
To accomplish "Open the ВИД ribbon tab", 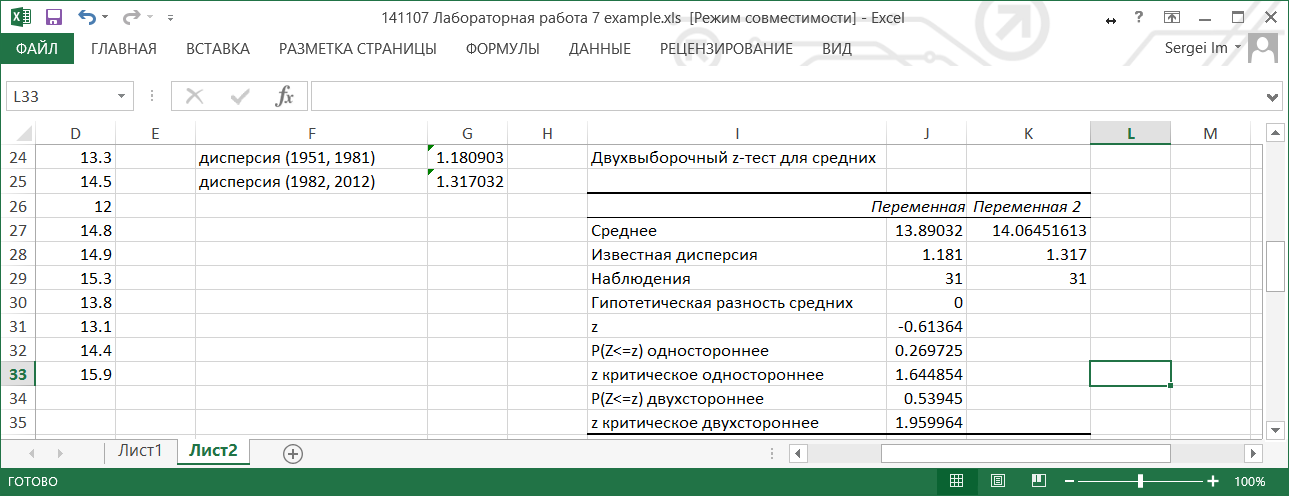I will 837,48.
